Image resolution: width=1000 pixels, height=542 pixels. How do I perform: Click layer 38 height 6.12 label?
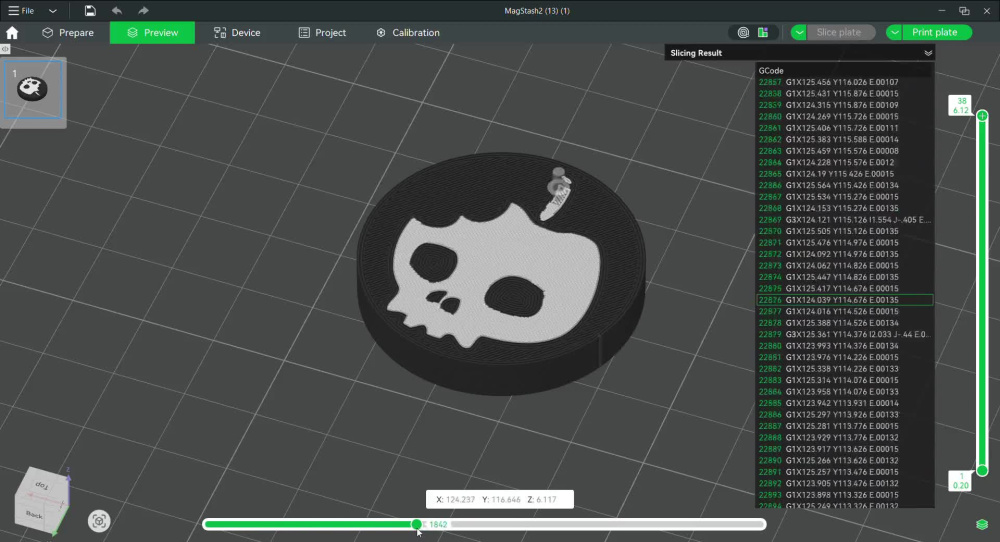click(x=960, y=106)
